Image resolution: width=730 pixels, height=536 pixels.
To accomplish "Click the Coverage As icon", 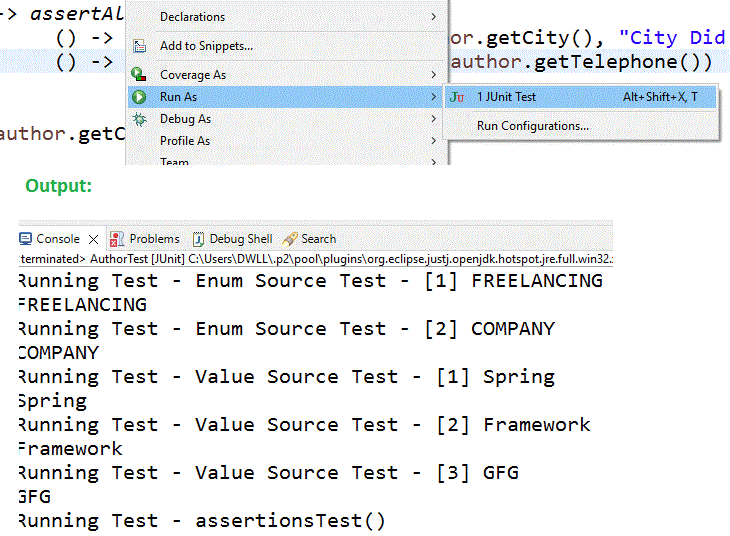I will (139, 75).
